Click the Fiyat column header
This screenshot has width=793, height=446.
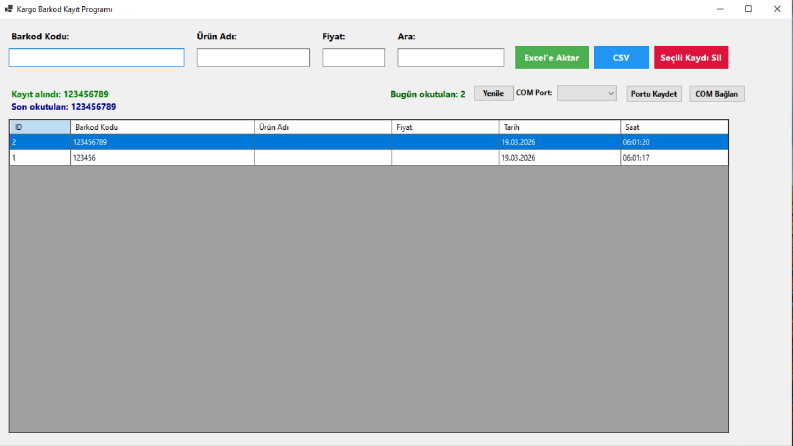coord(446,127)
